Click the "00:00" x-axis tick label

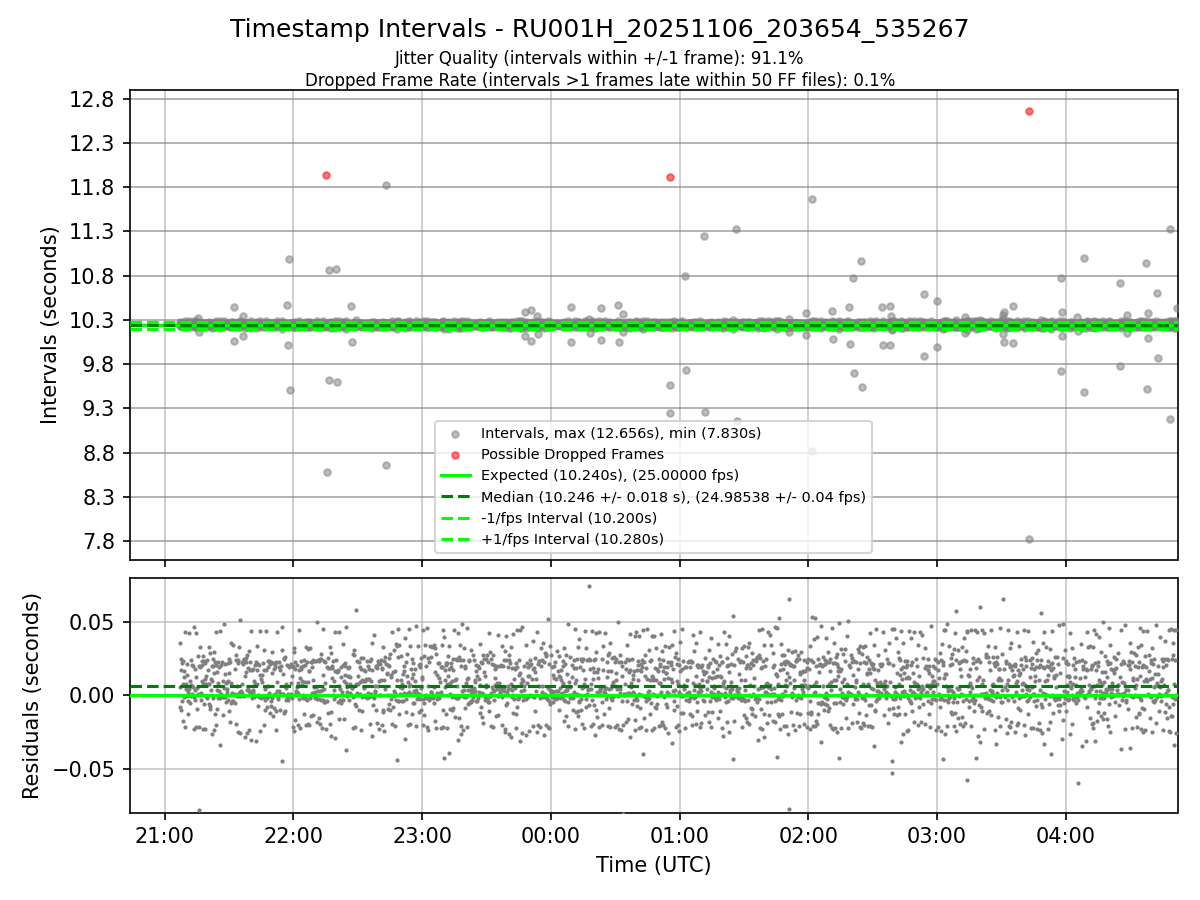click(x=550, y=834)
